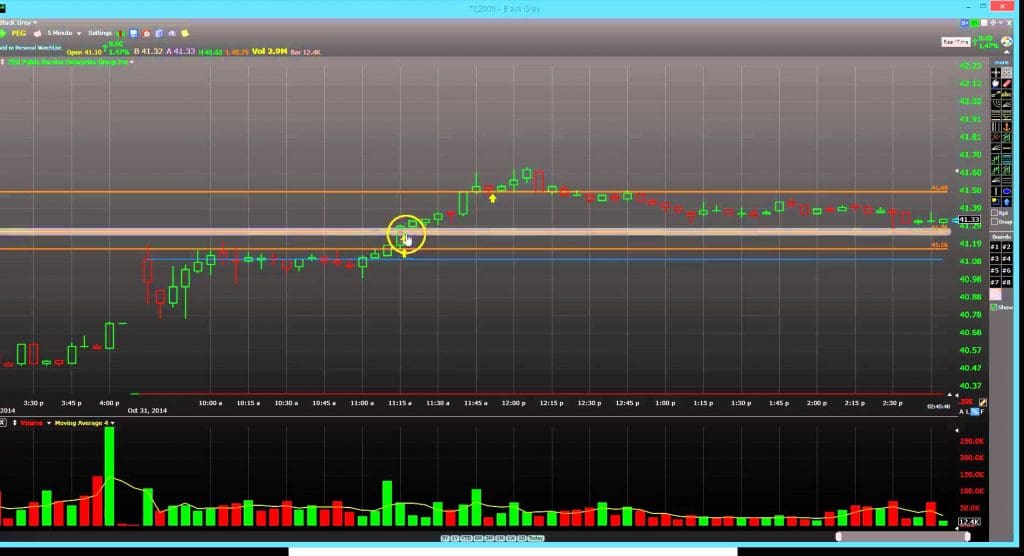Switch to board #1
This screenshot has height=556, width=1024.
coord(995,246)
